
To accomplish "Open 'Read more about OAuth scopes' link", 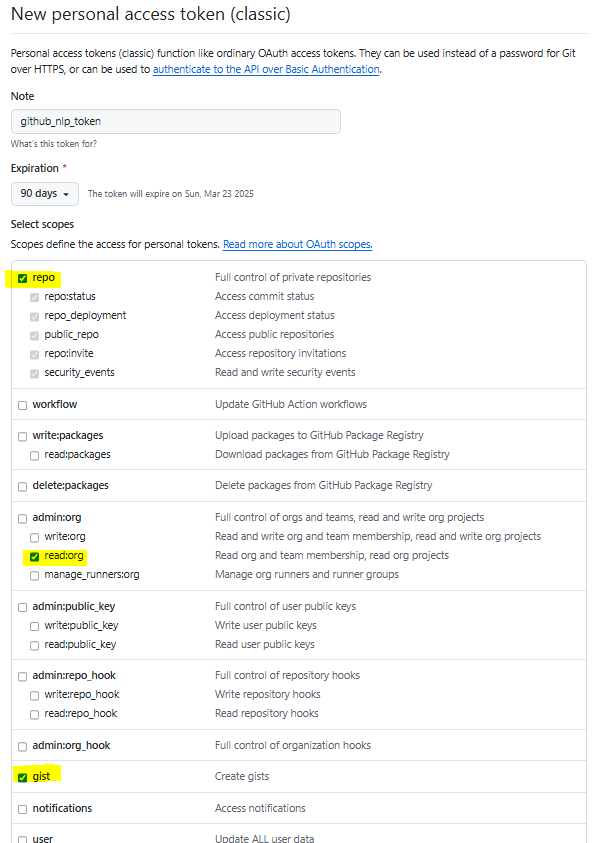I will [x=297, y=244].
